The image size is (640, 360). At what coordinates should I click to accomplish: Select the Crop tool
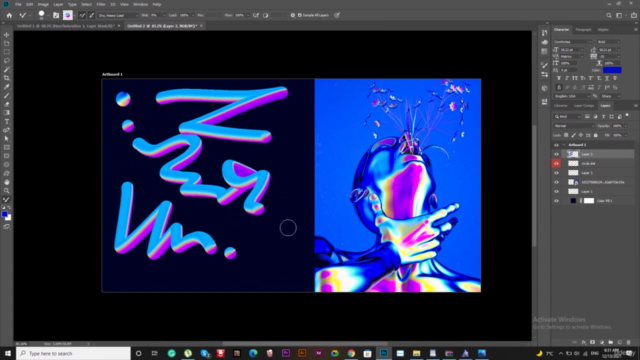pyautogui.click(x=7, y=78)
